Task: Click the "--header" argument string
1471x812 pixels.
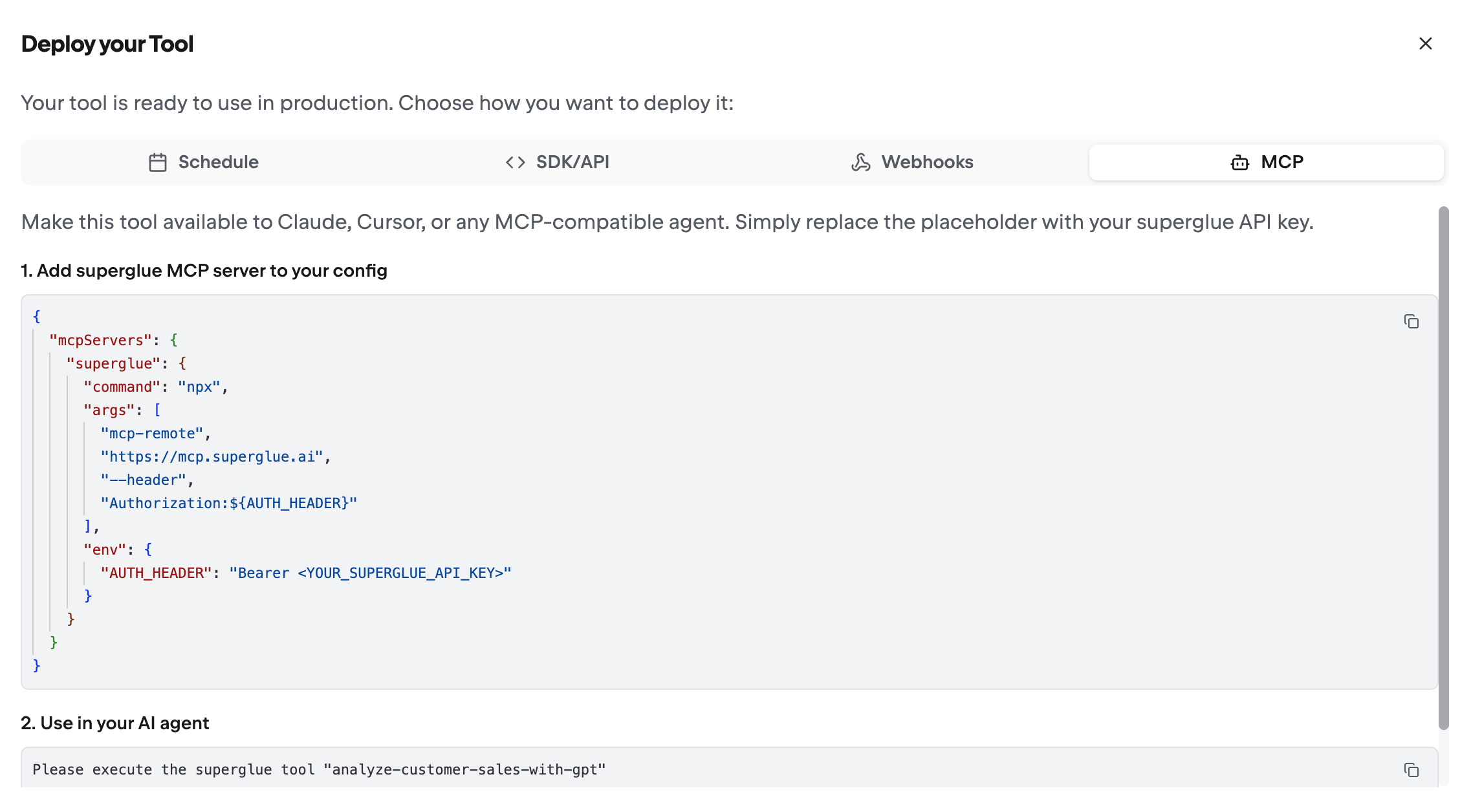Action: coord(144,480)
